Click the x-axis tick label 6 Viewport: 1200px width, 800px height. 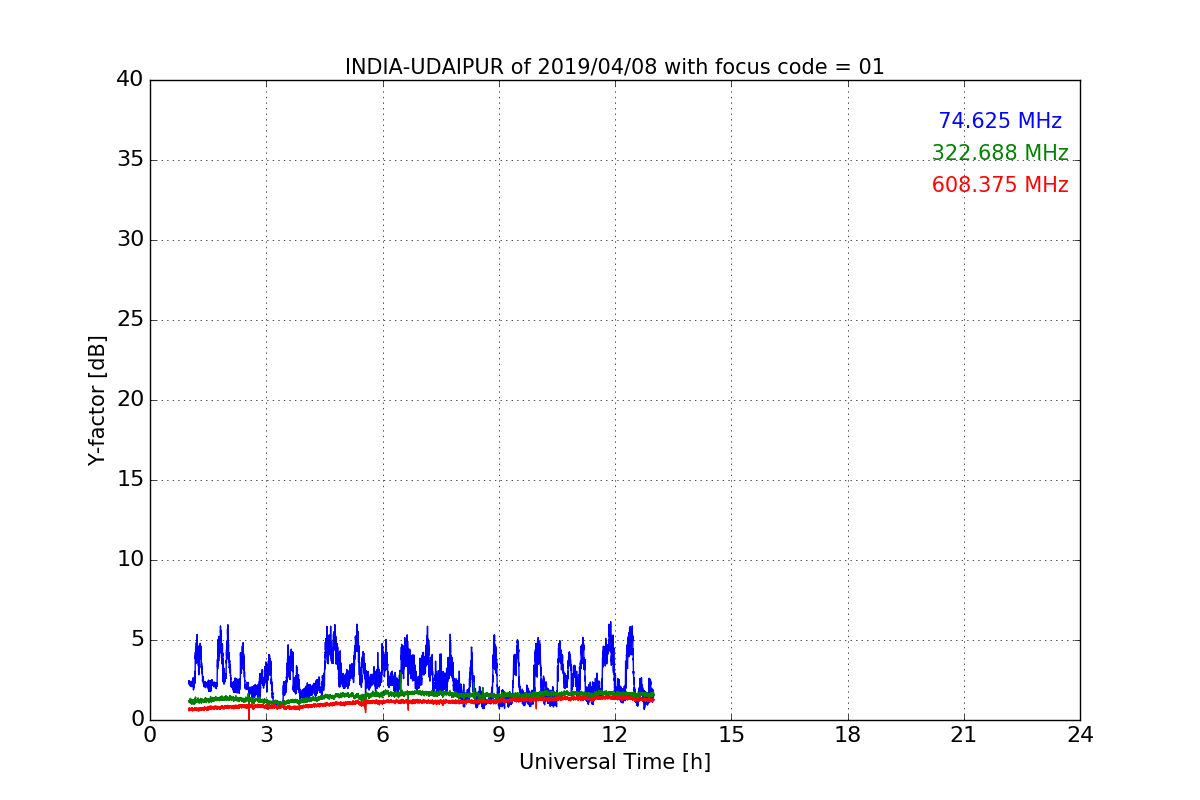[x=383, y=734]
